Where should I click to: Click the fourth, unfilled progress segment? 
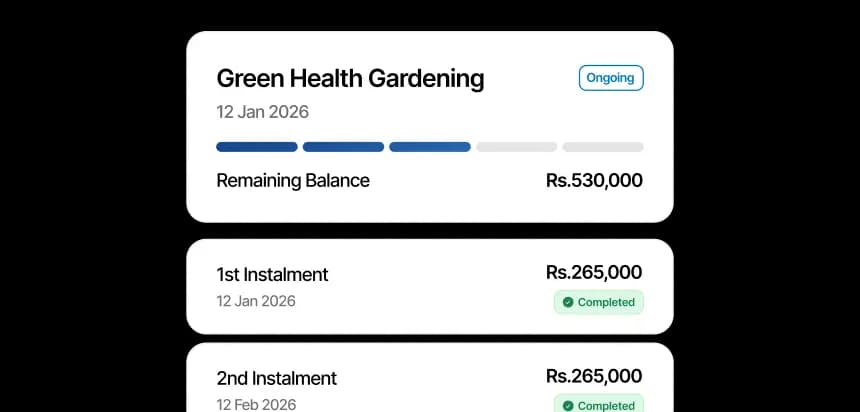click(516, 147)
